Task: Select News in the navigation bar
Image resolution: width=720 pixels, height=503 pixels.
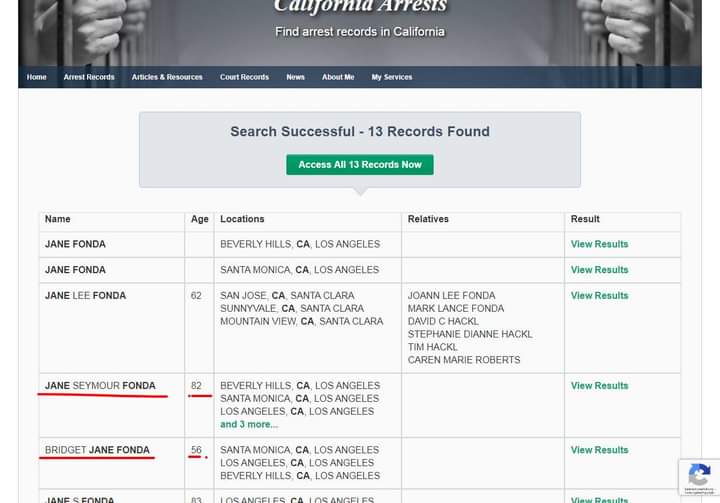Action: point(295,77)
